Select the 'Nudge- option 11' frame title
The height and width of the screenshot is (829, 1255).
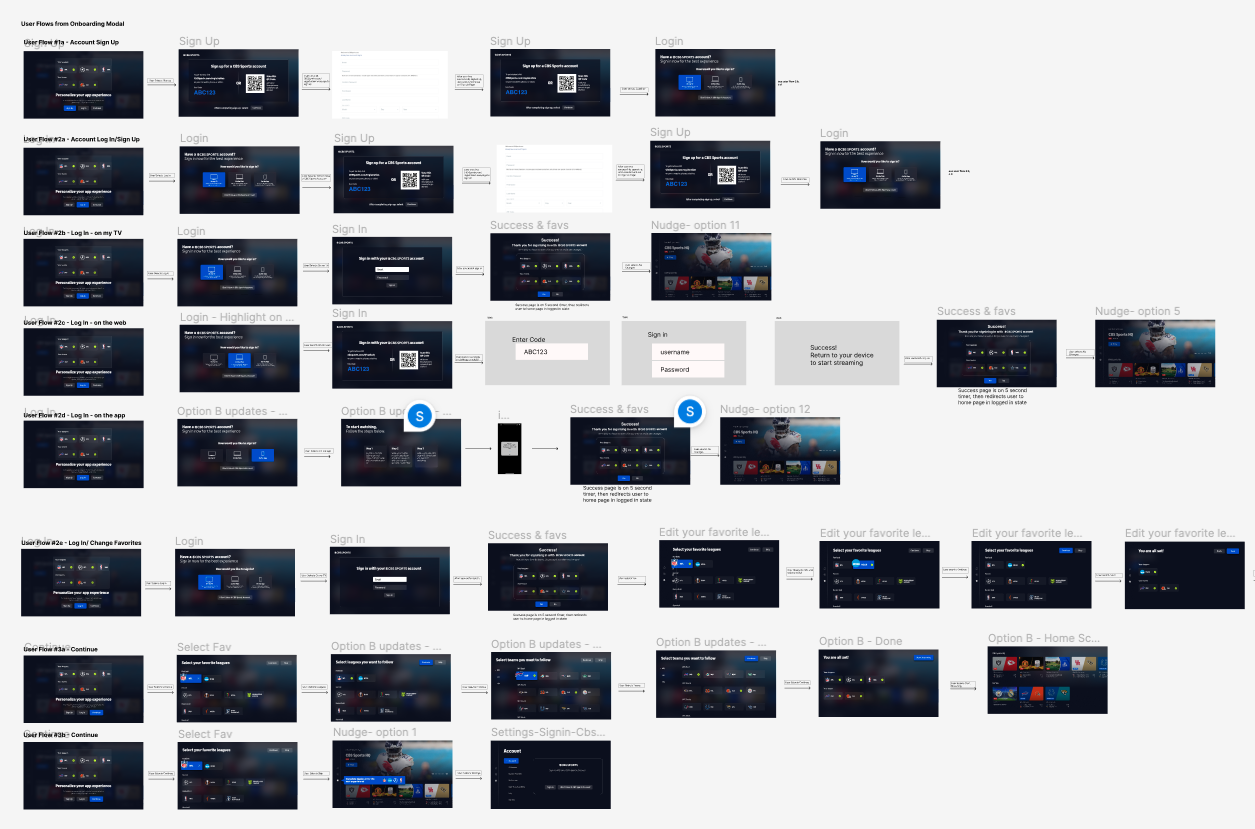[696, 226]
